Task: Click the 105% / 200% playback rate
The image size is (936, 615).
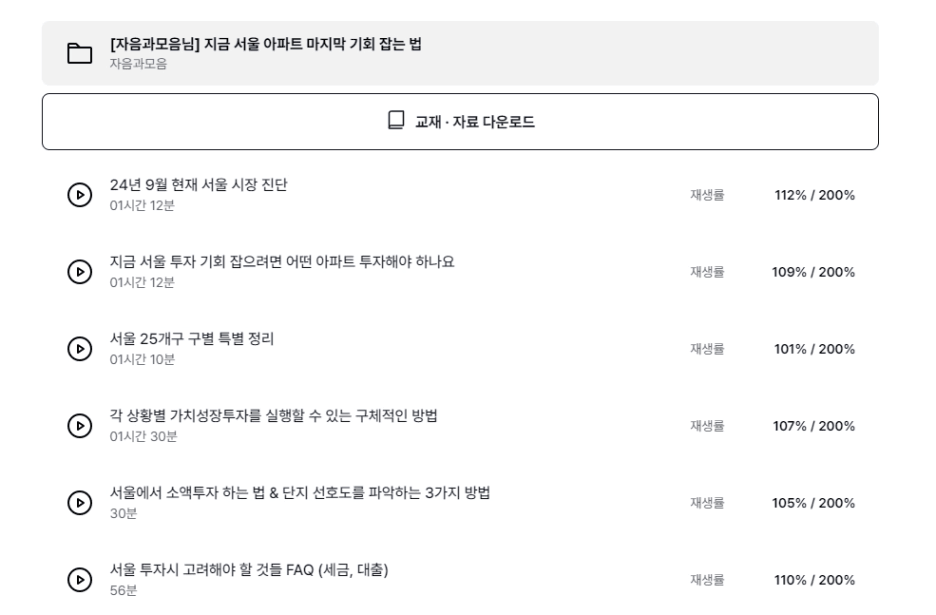Action: tap(813, 503)
